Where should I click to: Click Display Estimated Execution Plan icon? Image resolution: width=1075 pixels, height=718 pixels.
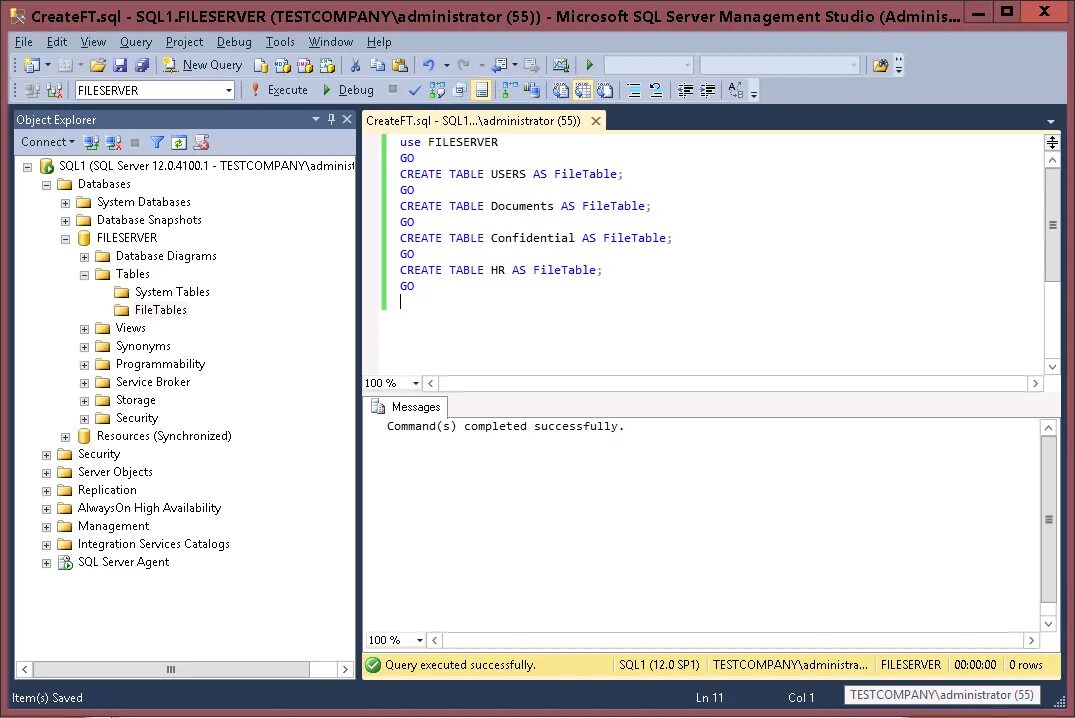click(437, 90)
